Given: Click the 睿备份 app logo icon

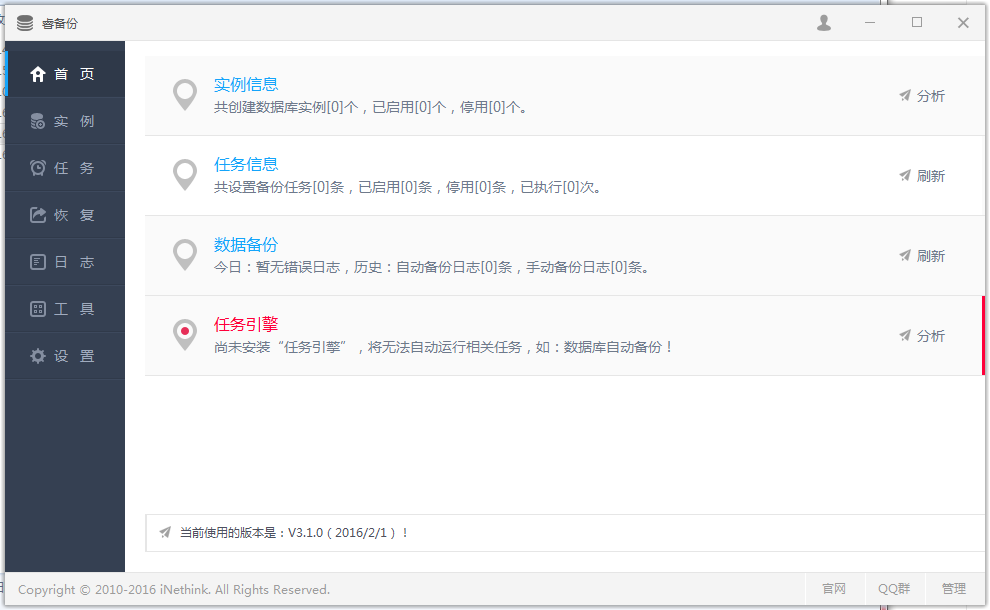Looking at the screenshot, I should [24, 21].
